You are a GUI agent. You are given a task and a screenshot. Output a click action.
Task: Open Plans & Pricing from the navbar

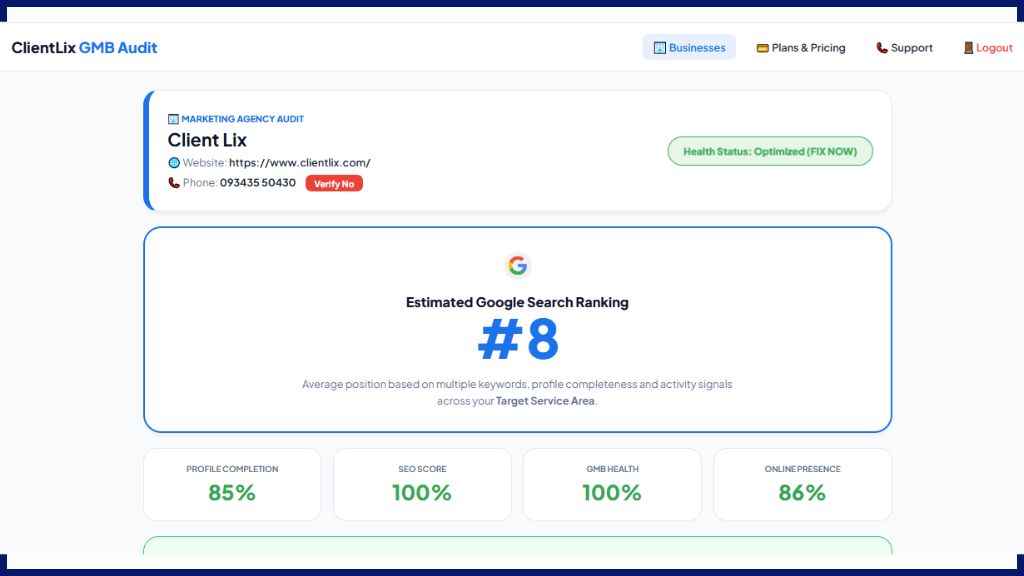(x=805, y=47)
